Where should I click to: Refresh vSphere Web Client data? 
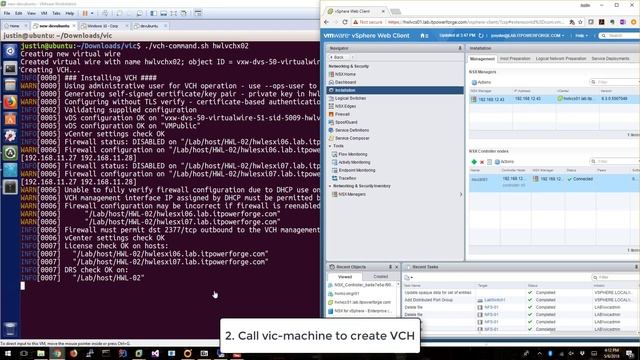pyautogui.click(x=481, y=36)
